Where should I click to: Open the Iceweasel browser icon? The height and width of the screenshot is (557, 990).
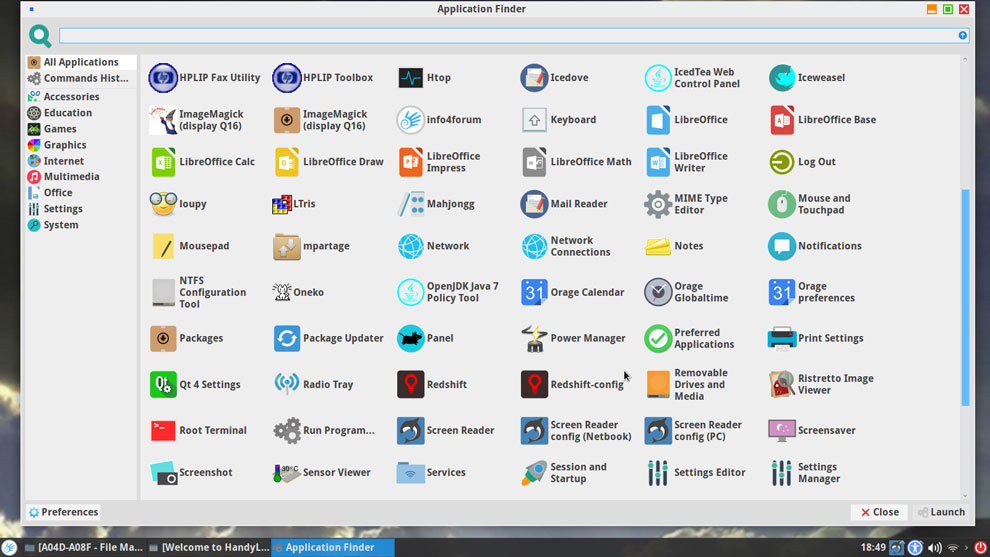coord(782,78)
